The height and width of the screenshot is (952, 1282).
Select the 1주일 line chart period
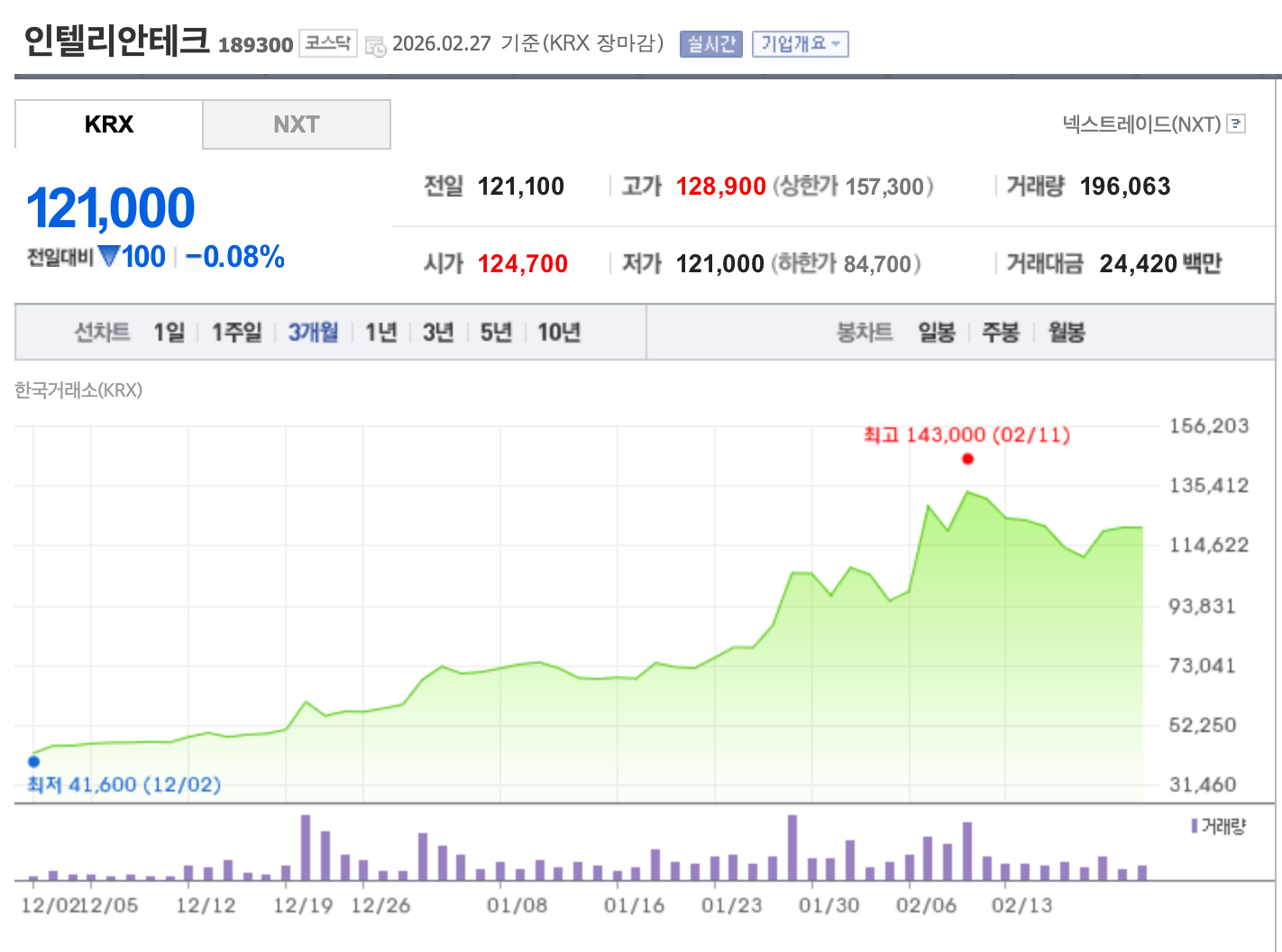tap(236, 333)
